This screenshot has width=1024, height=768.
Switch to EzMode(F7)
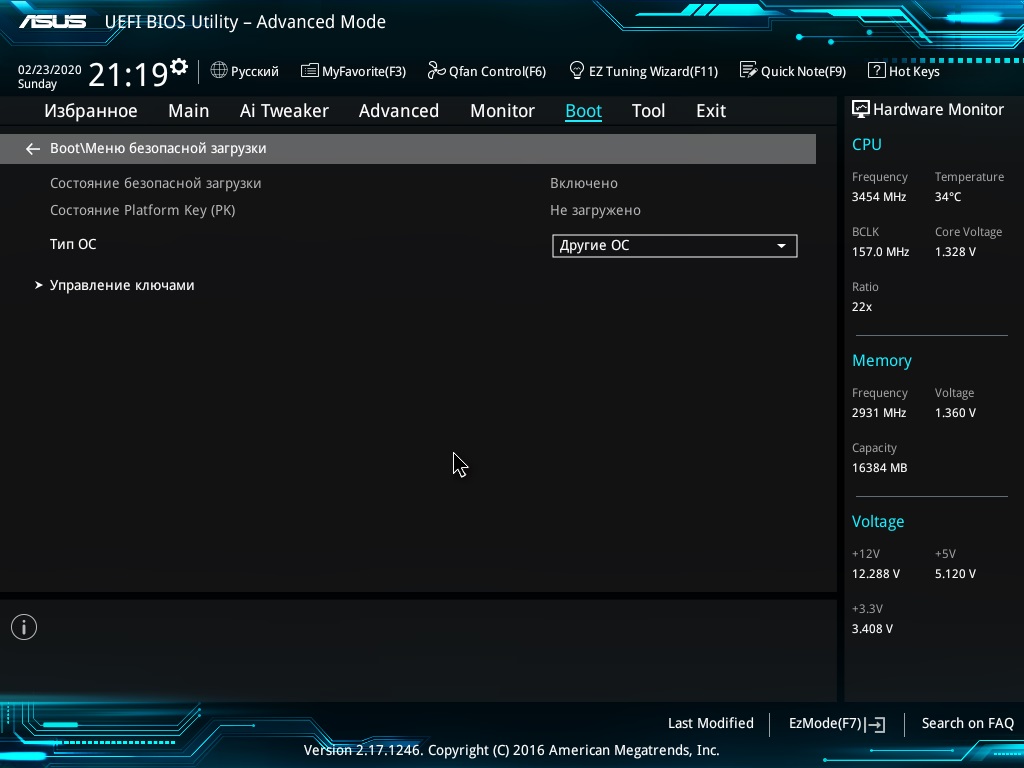click(x=837, y=724)
